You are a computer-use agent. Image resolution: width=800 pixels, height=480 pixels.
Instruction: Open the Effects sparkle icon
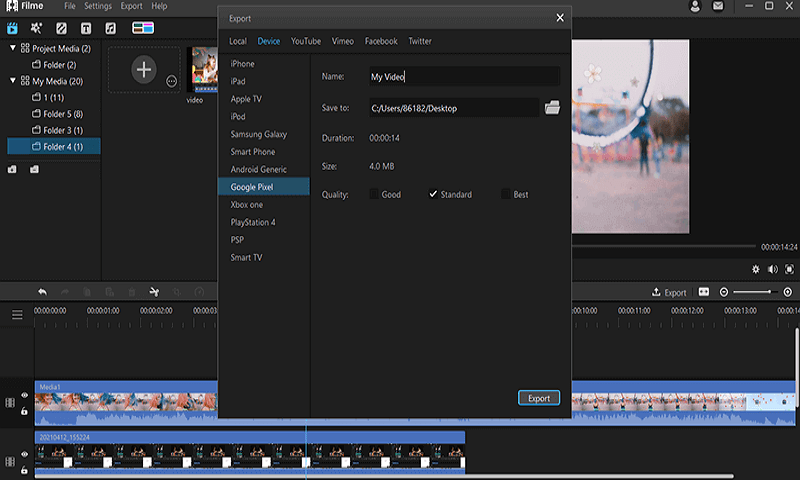click(36, 28)
